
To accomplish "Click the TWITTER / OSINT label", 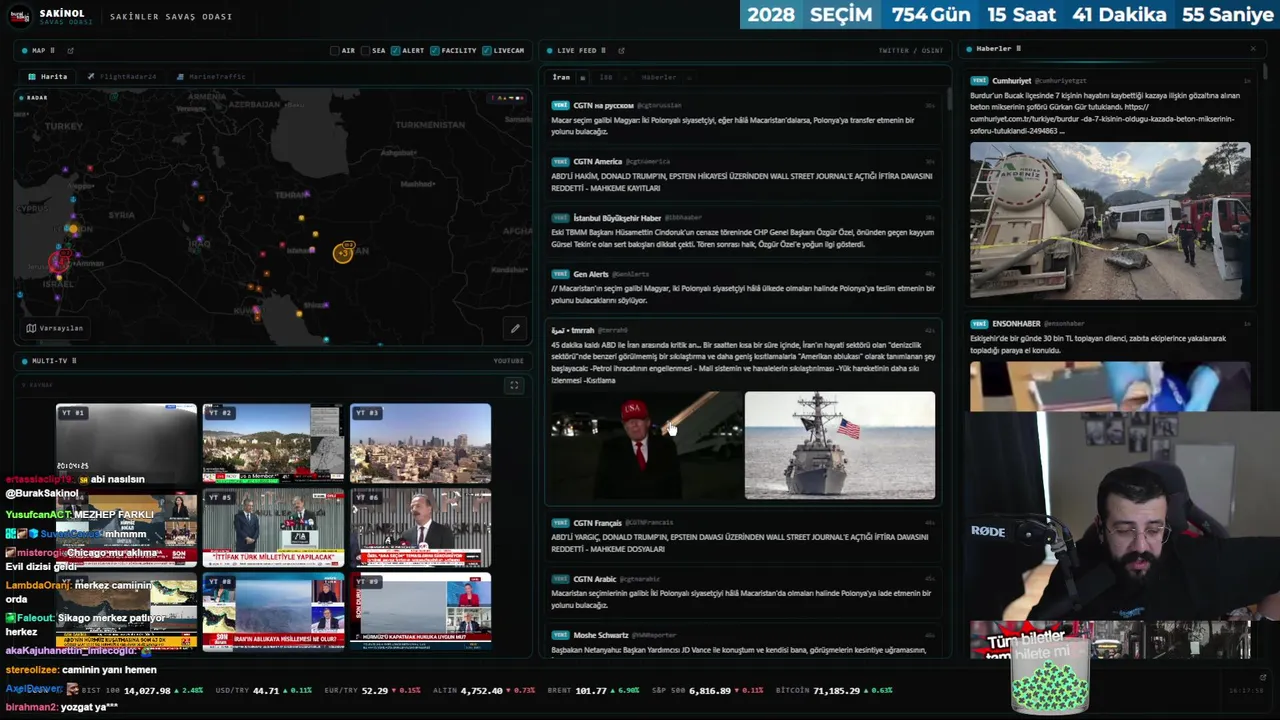I will click(x=910, y=50).
